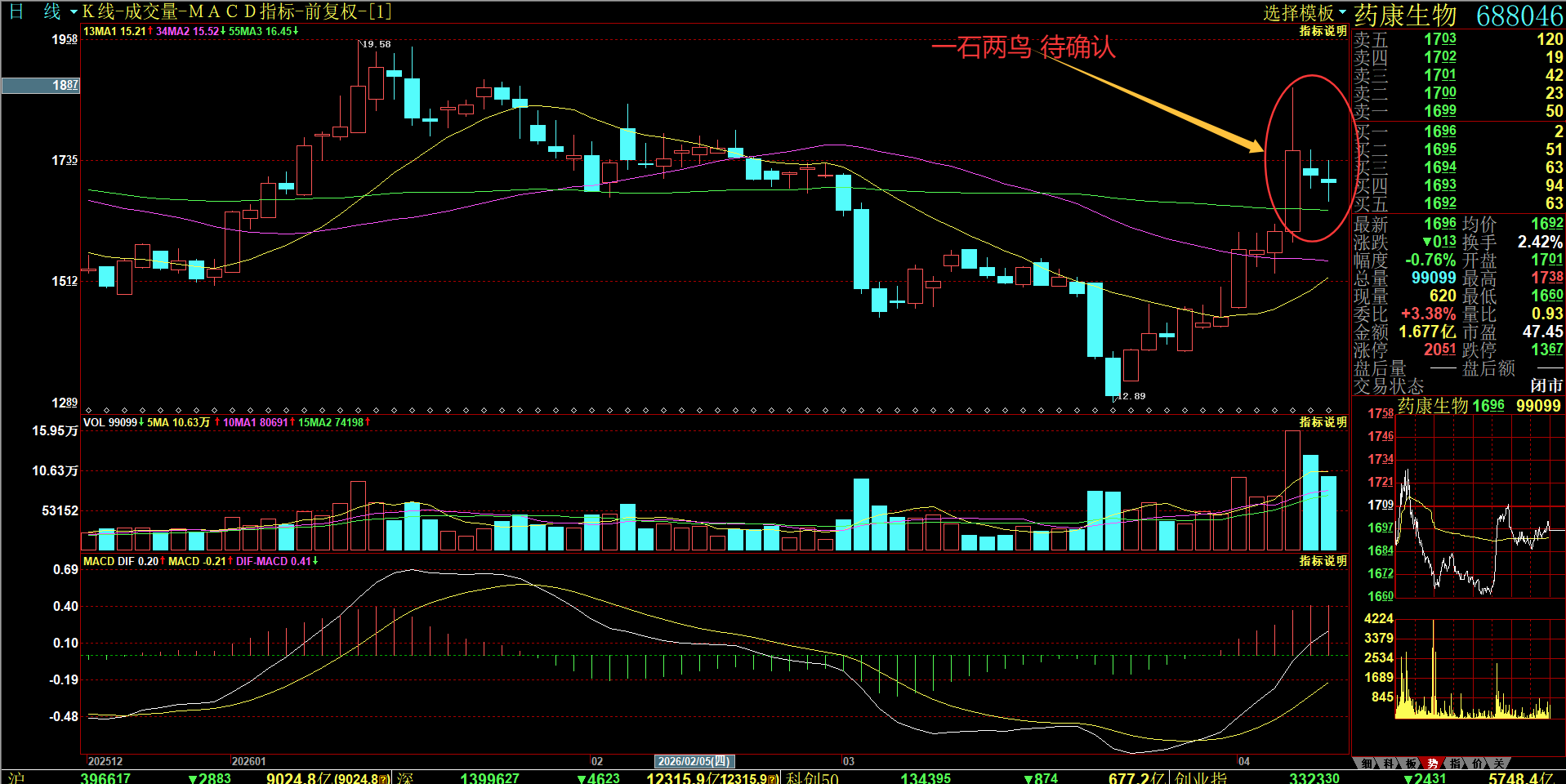1566x784 pixels.
Task: Select the 买四 bid row at 16.93
Action: [1458, 185]
